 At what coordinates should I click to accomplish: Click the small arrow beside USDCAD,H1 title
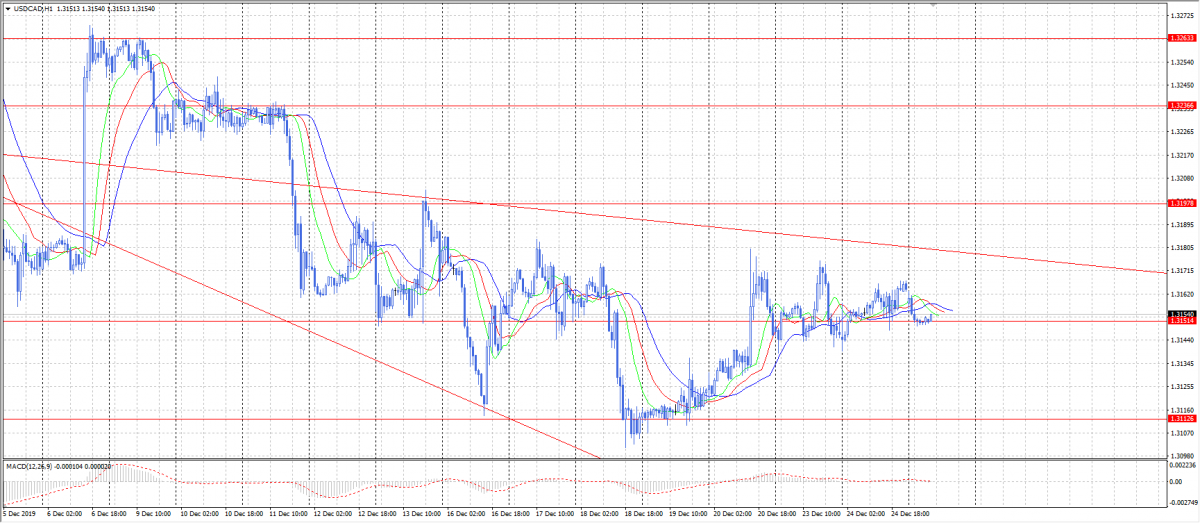(x=6, y=8)
